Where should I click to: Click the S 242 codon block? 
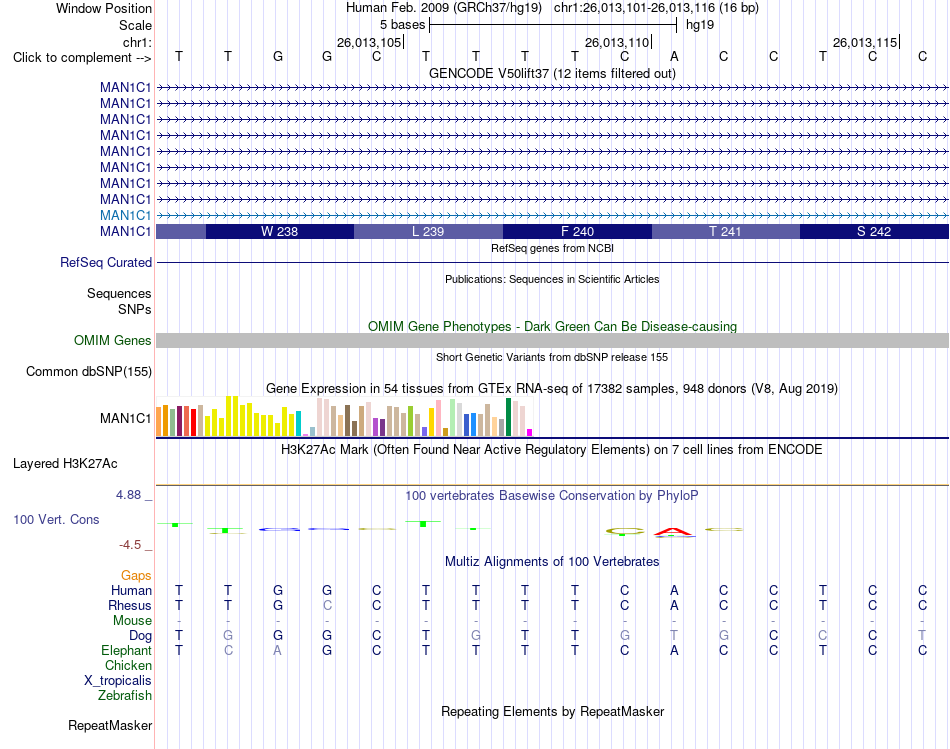(874, 231)
